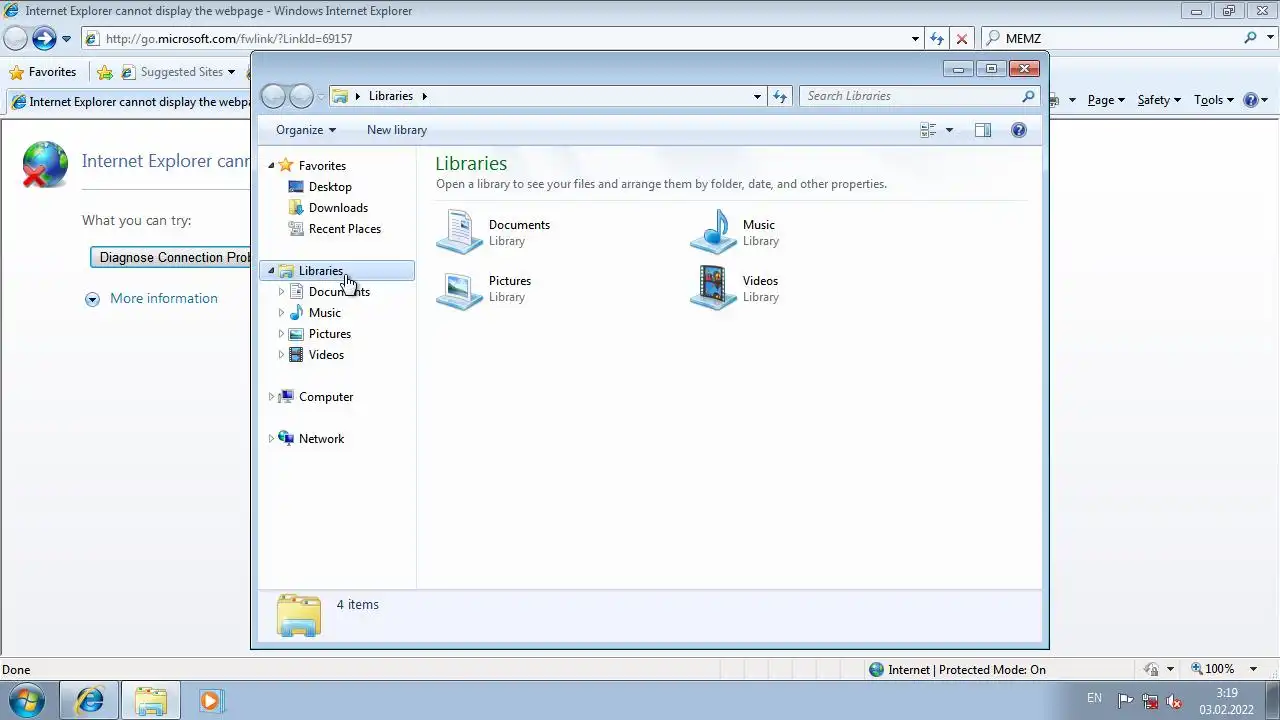Click the New library button
Screen dimensions: 1280x720
397,130
